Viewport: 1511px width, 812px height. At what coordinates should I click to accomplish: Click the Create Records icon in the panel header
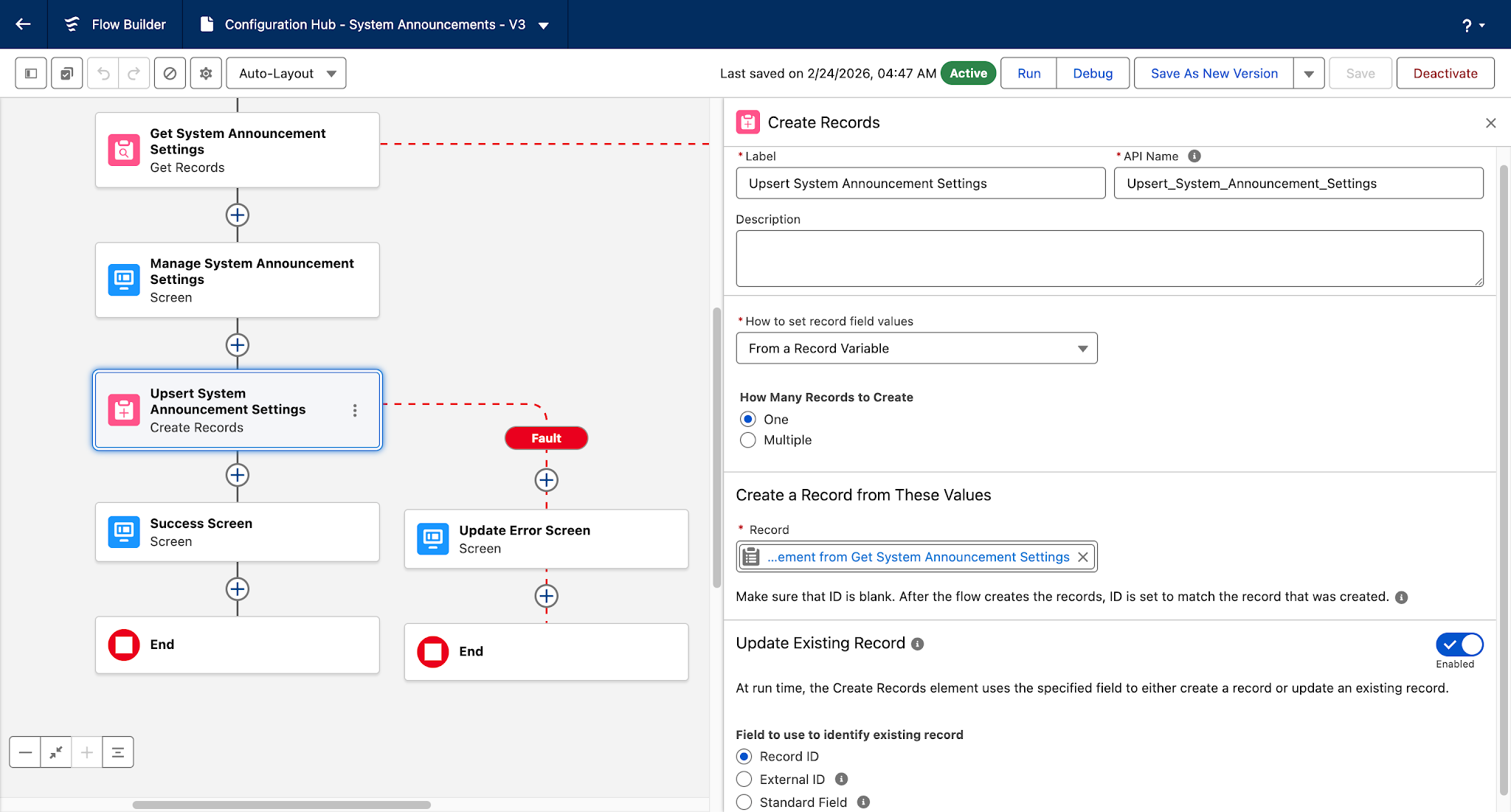pos(747,122)
